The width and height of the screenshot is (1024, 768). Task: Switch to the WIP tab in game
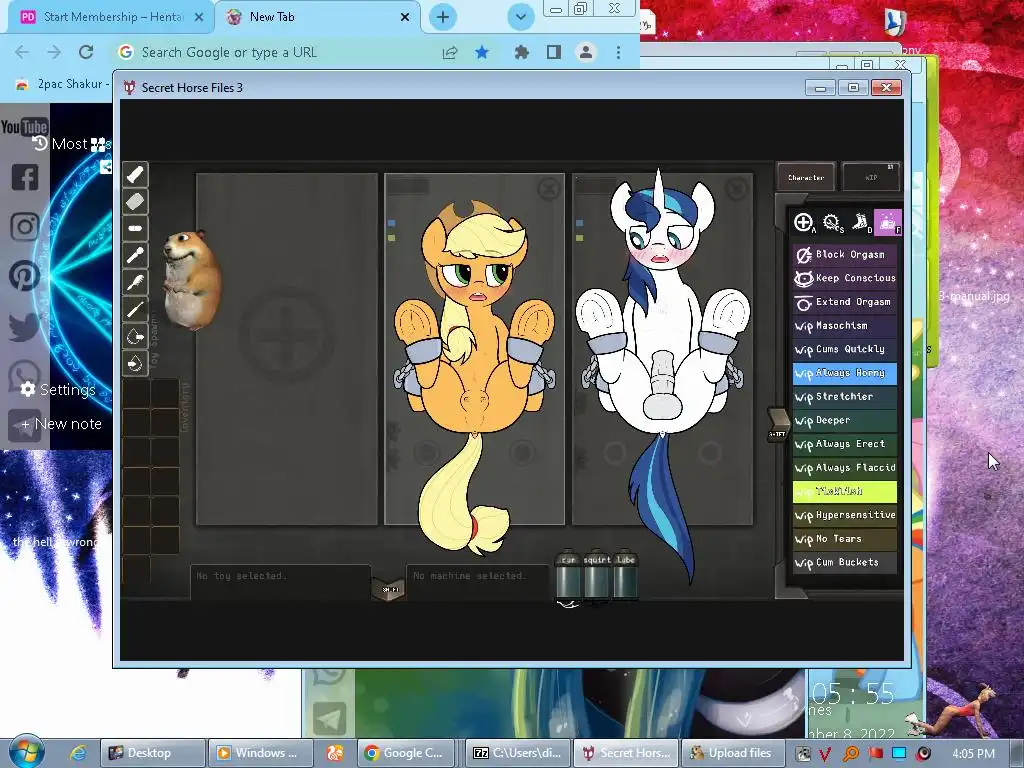(871, 177)
